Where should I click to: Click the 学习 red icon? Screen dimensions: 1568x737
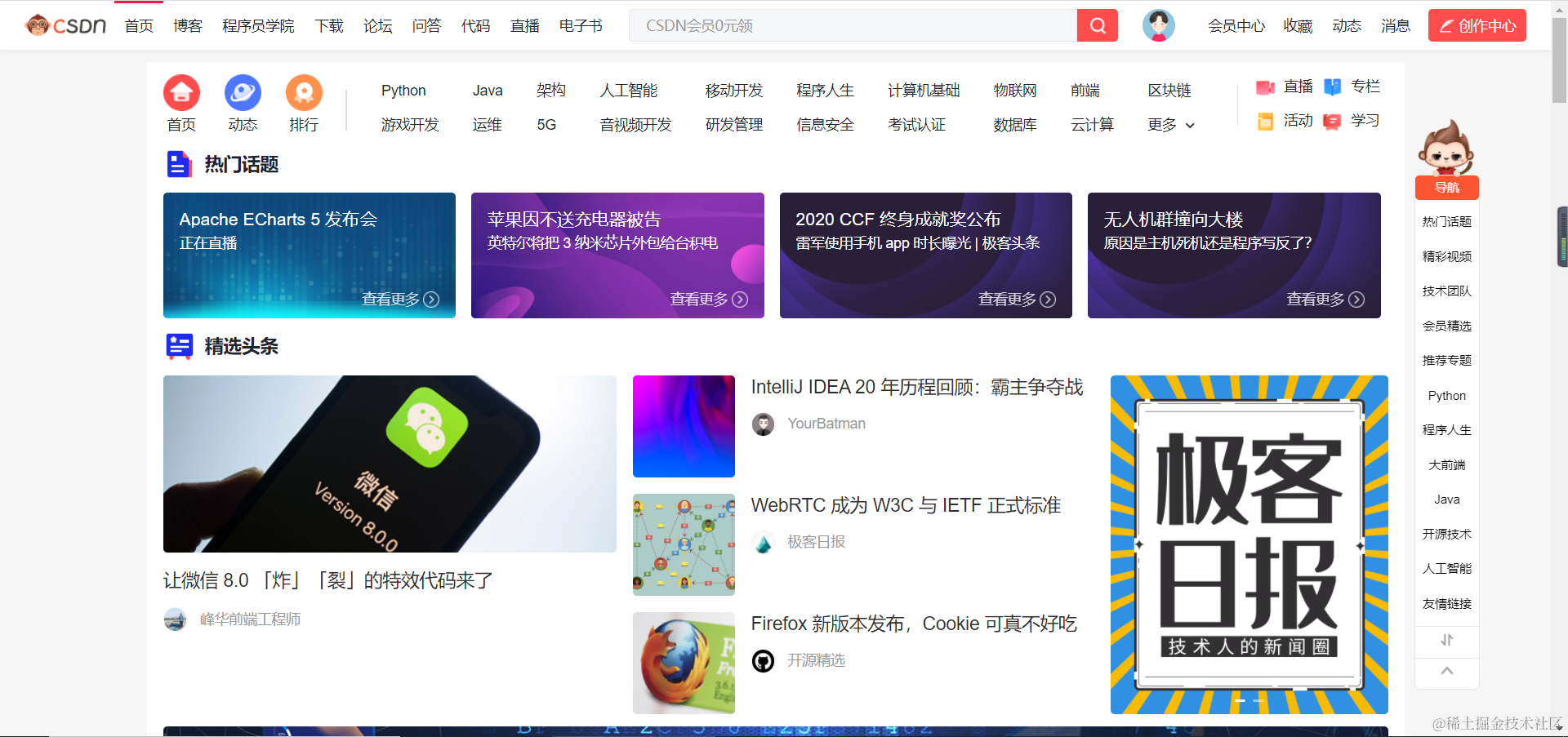pyautogui.click(x=1333, y=122)
